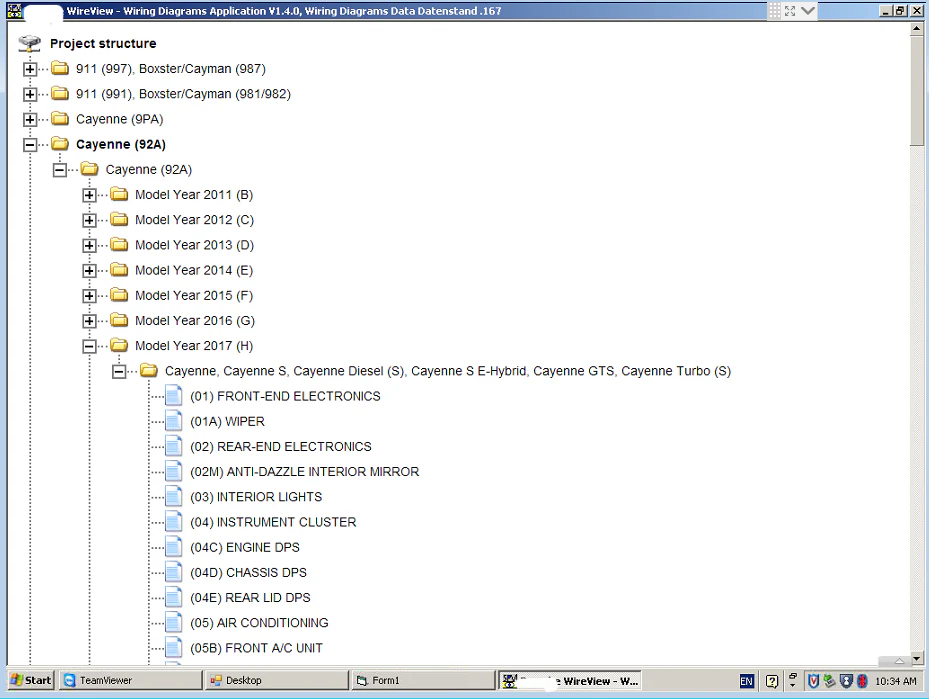
Task: Expand Model Year 2016 (G)
Action: [x=89, y=321]
